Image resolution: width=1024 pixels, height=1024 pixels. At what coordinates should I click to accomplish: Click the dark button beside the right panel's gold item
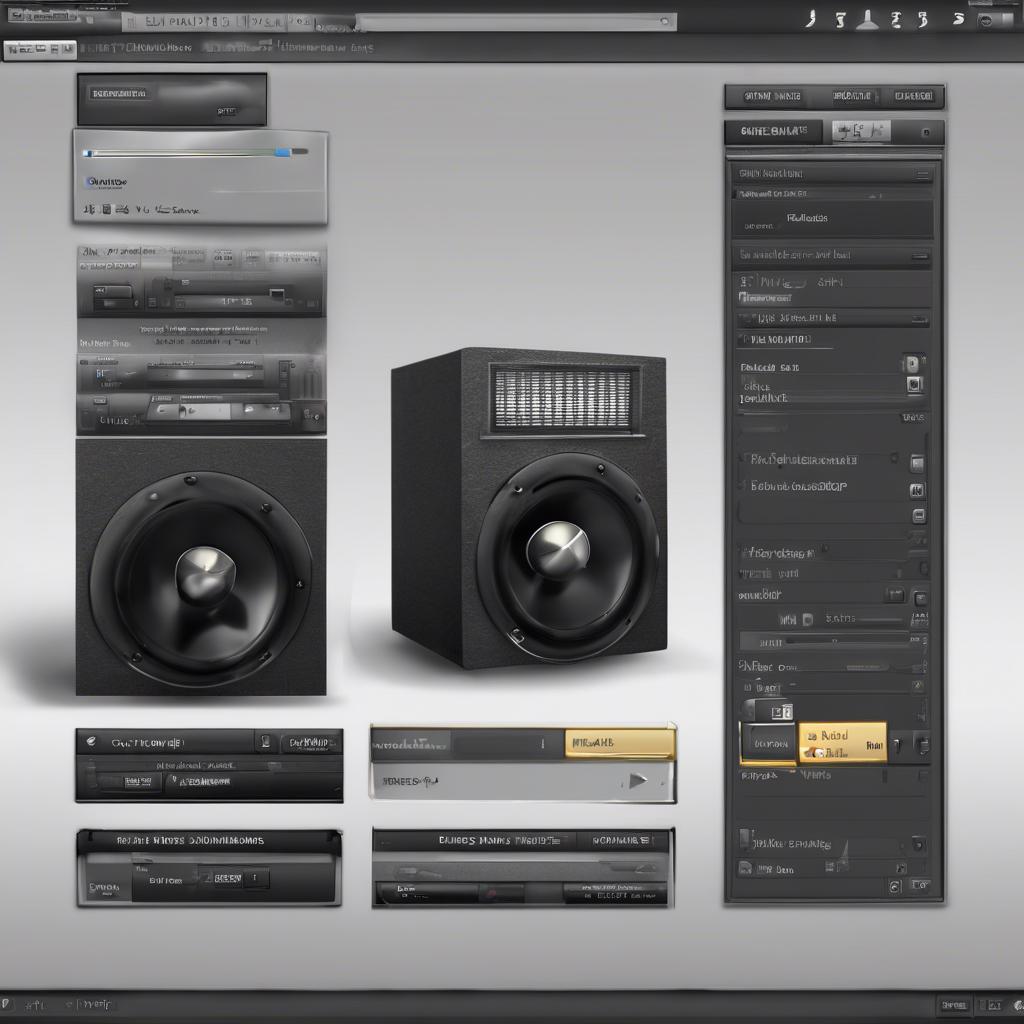click(769, 743)
